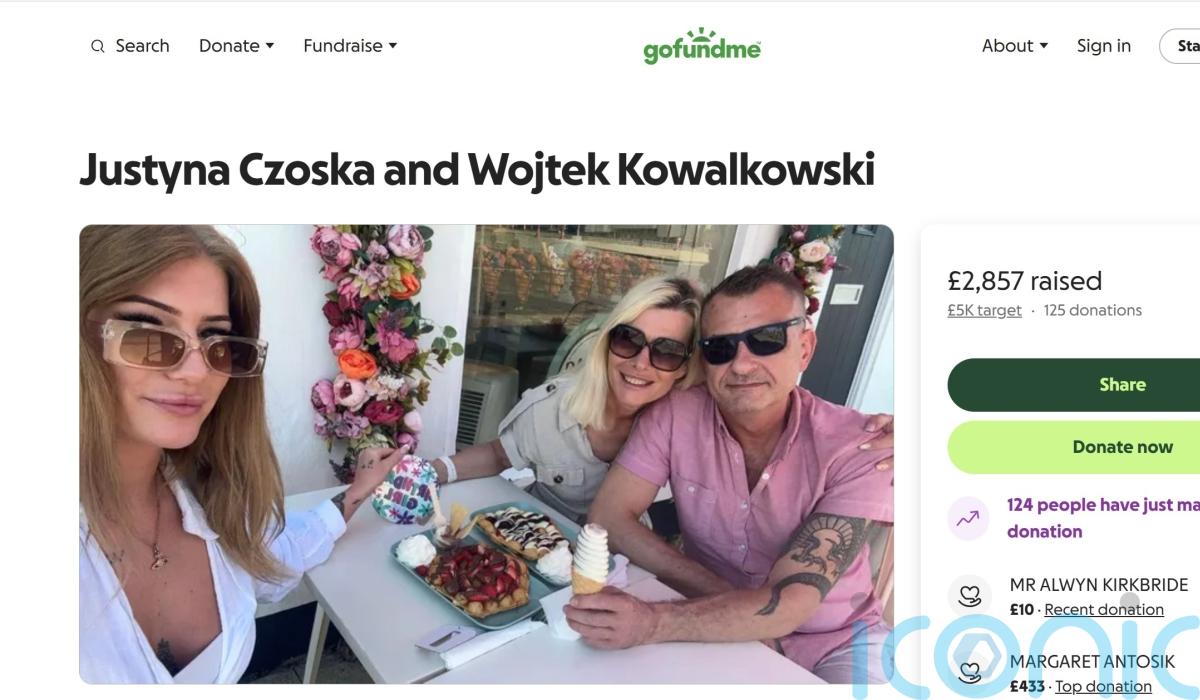Click heart icon beside Mr Alwyn Kirkbride
Screen dimensions: 1200x700
(968, 597)
